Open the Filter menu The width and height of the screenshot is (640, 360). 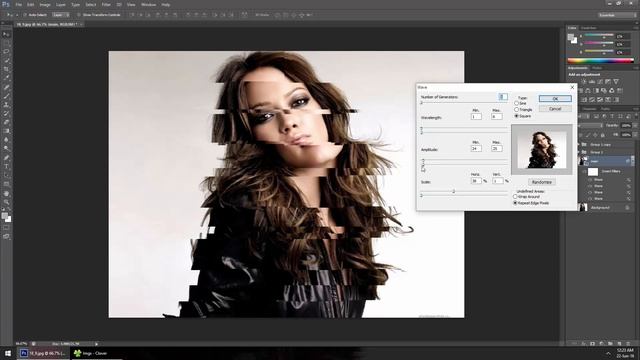click(106, 4)
